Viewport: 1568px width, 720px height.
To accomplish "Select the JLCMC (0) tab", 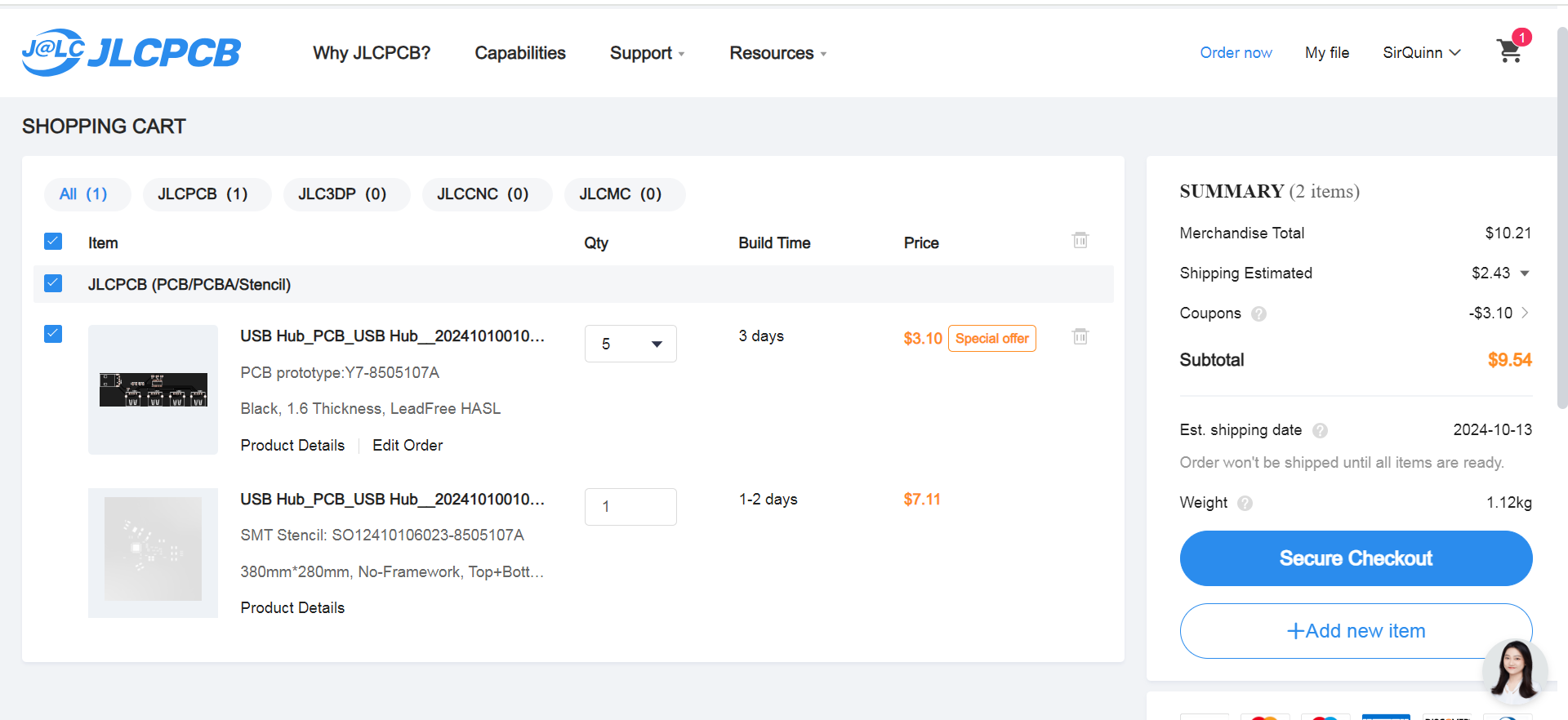I will 624,194.
